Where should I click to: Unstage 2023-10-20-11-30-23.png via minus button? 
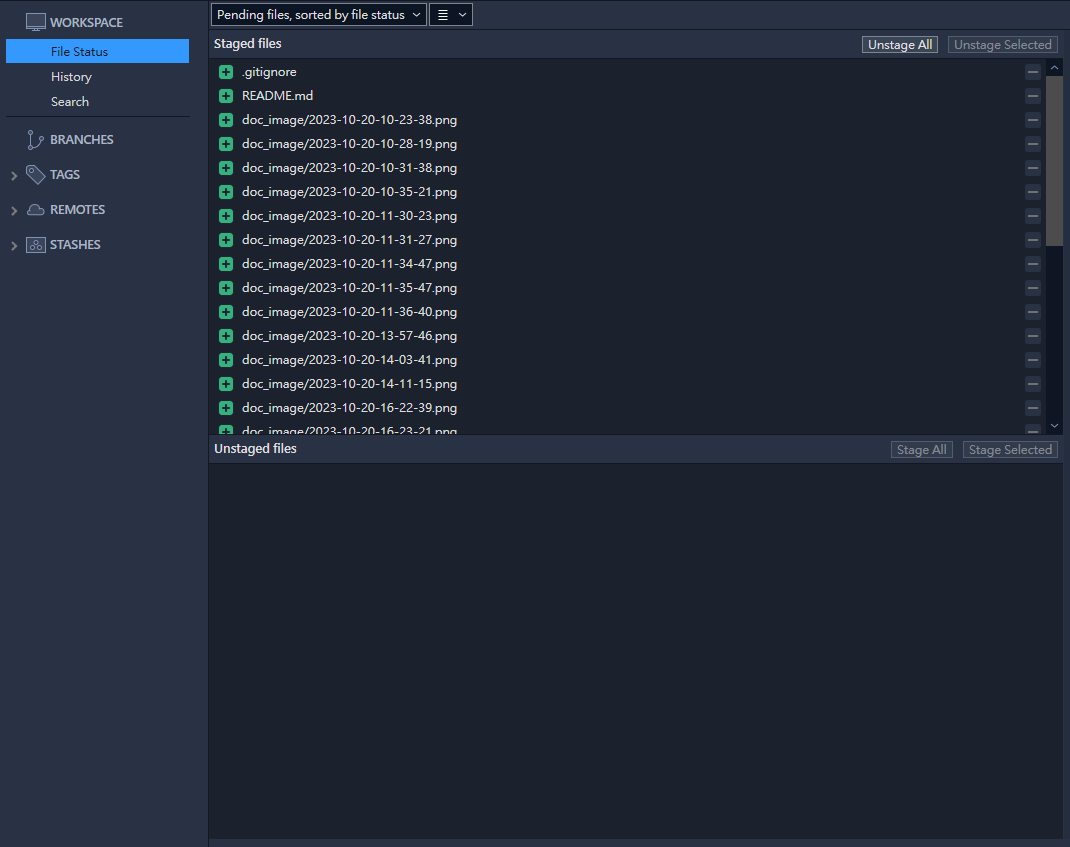(1032, 216)
